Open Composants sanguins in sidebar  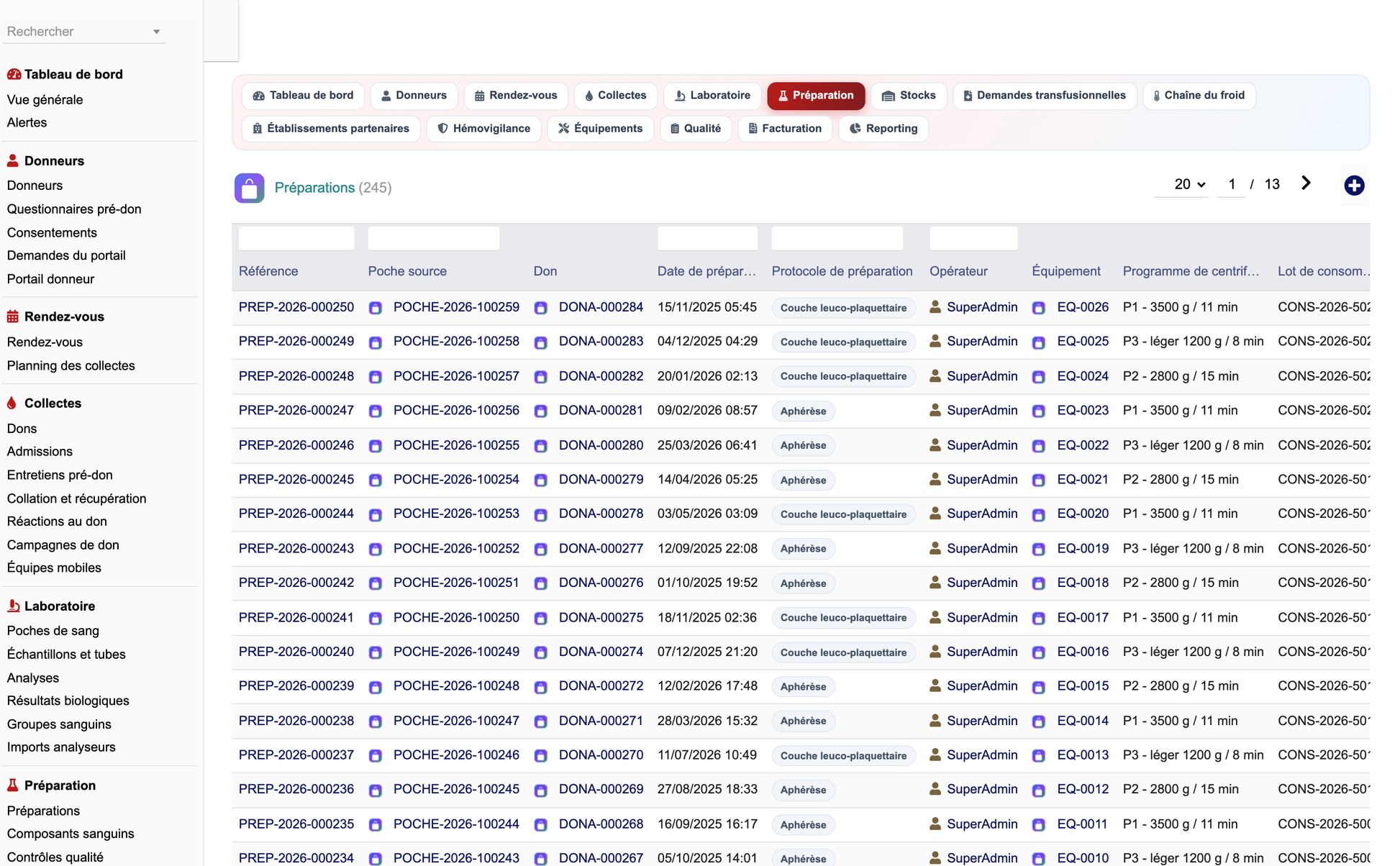coord(71,834)
